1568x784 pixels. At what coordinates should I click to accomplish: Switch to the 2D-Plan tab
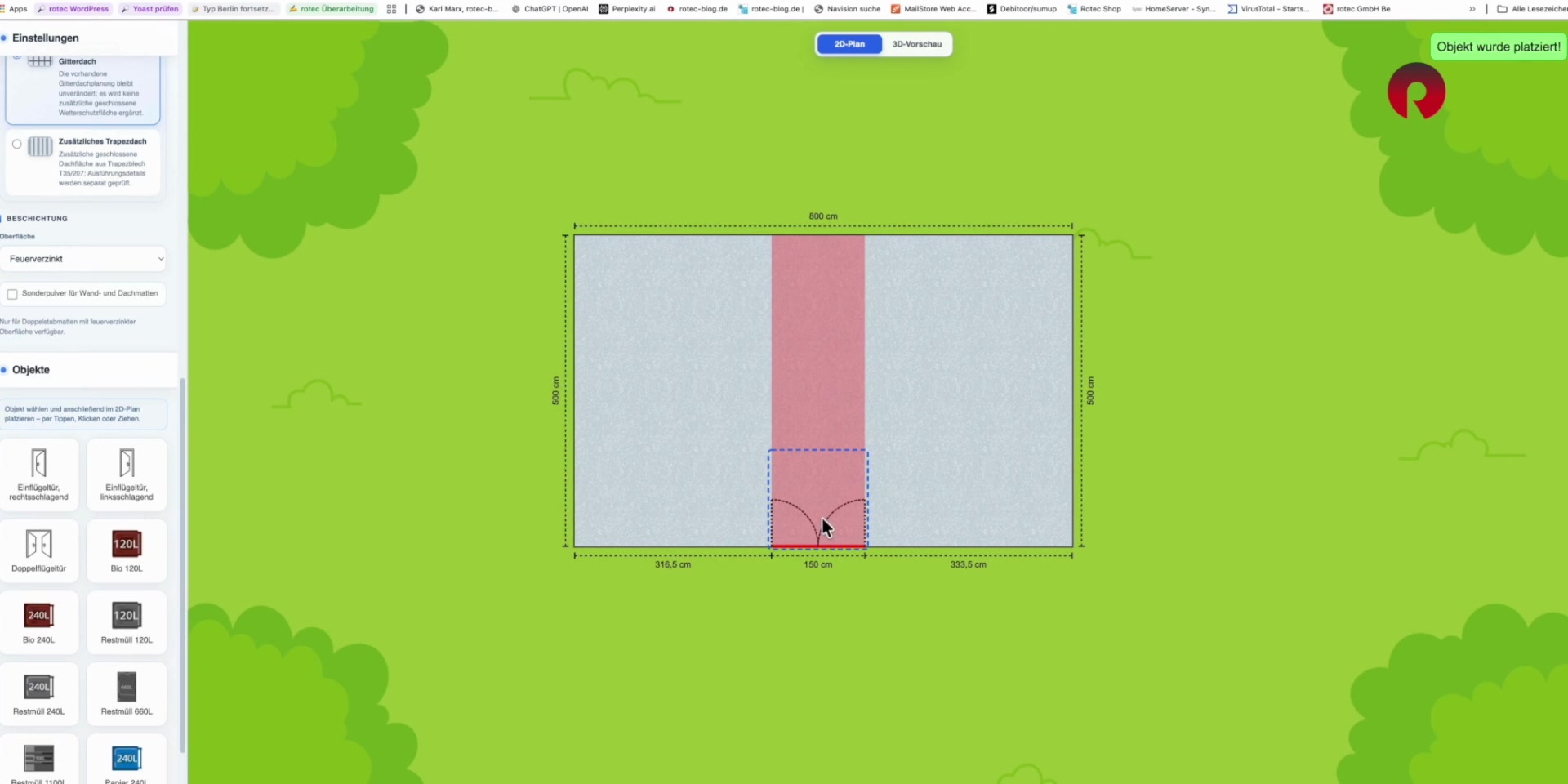coord(849,44)
